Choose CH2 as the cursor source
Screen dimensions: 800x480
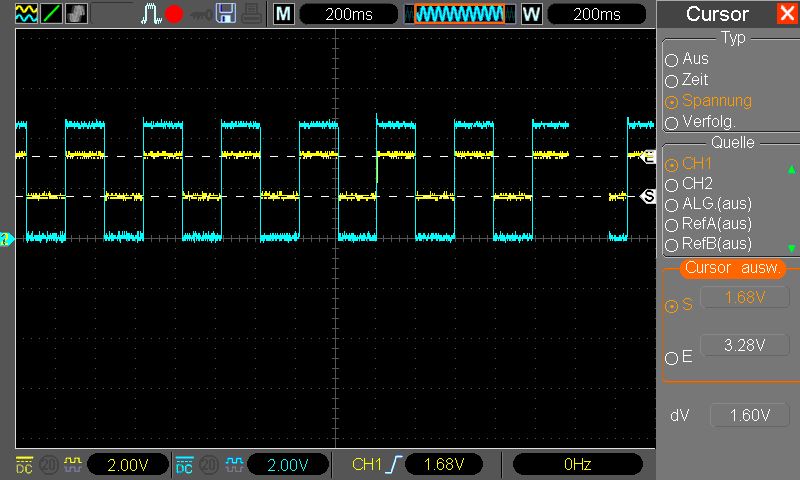coord(672,184)
